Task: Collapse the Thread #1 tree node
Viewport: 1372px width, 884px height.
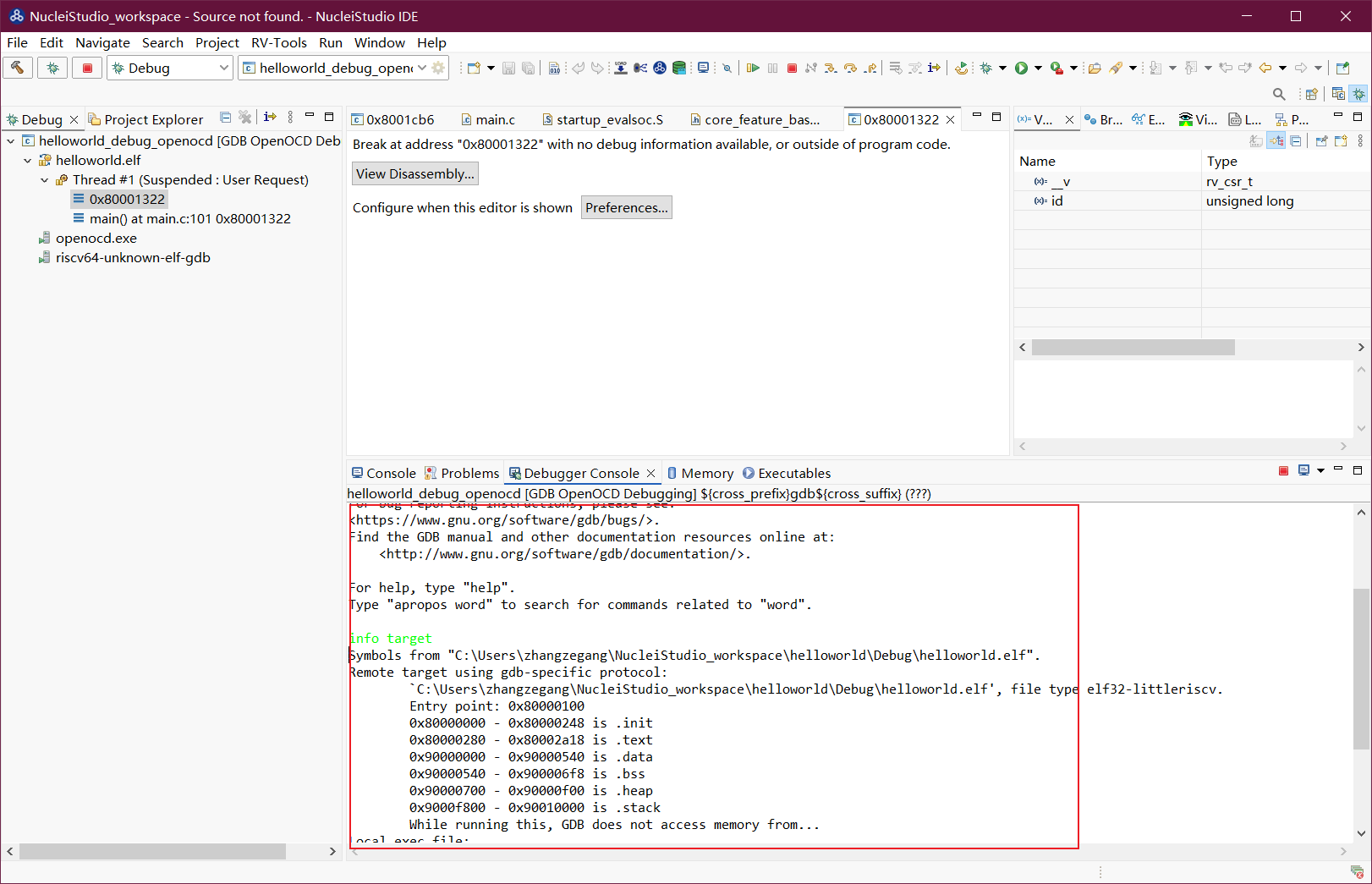Action: (45, 180)
